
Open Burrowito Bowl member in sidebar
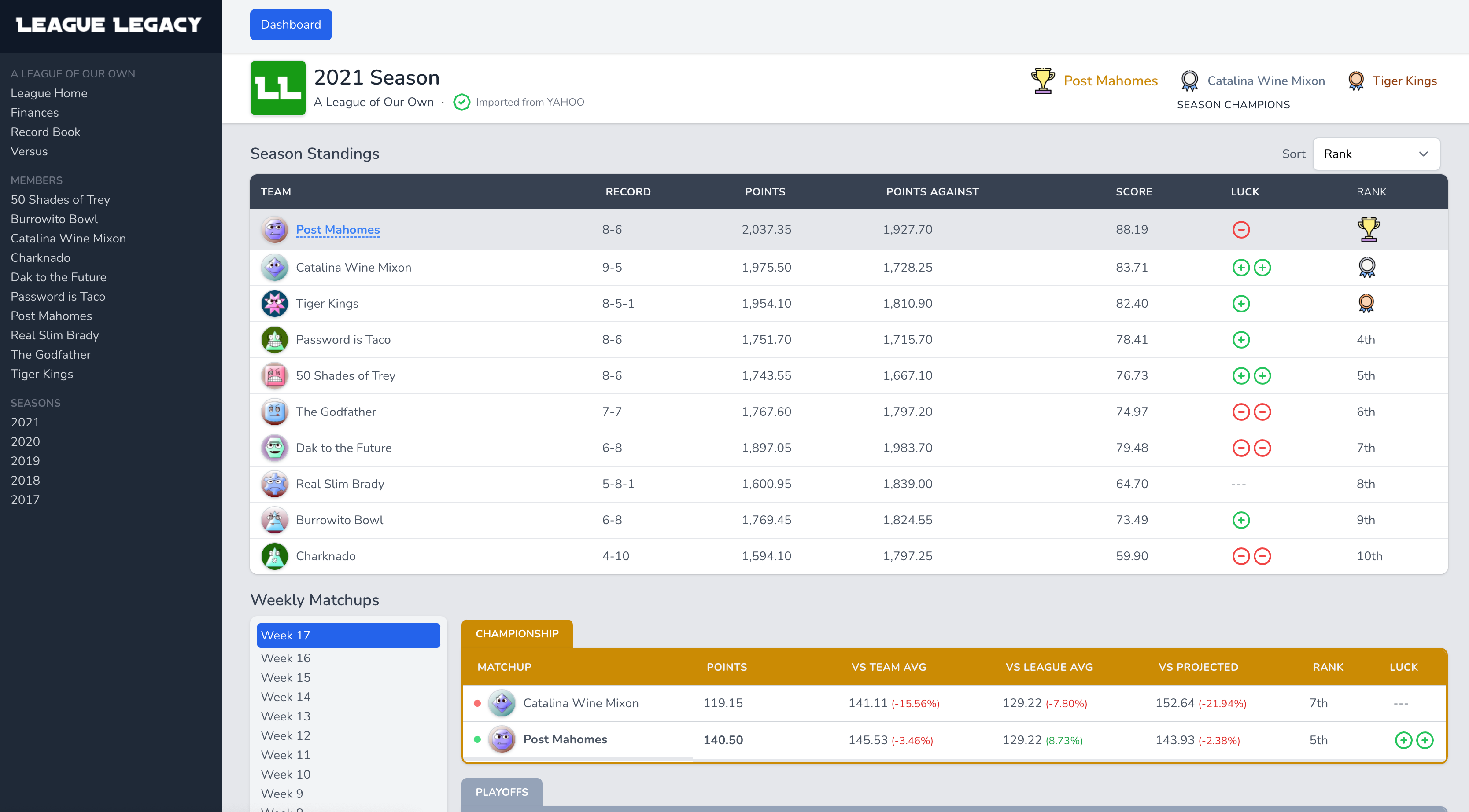[54, 219]
